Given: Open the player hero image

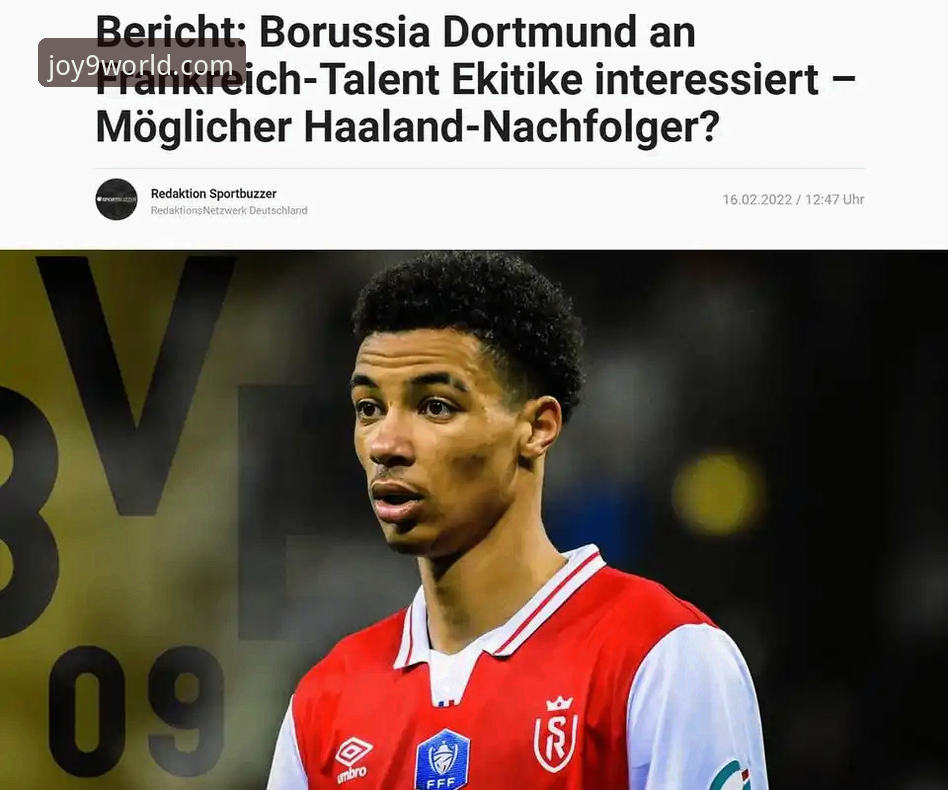Looking at the screenshot, I should (474, 520).
